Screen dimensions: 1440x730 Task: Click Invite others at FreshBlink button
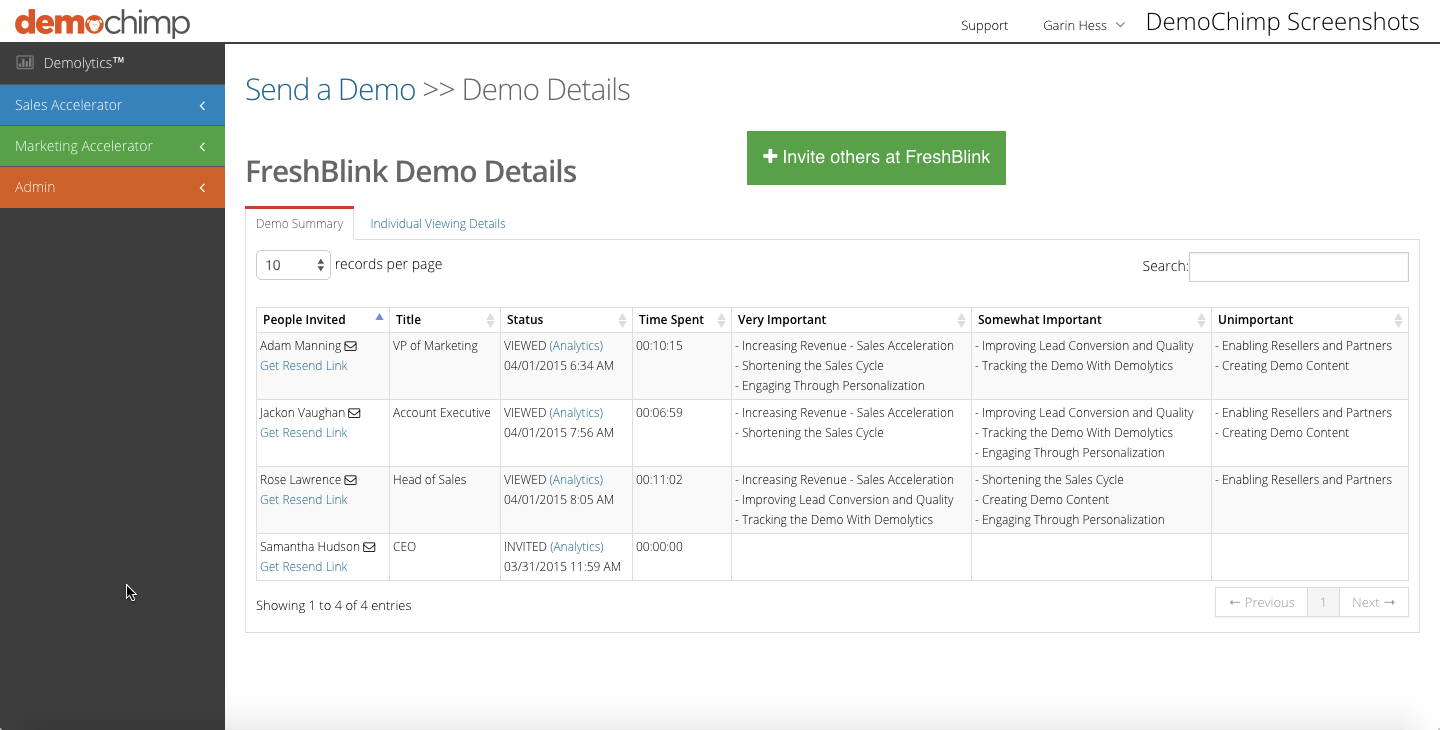coord(876,158)
